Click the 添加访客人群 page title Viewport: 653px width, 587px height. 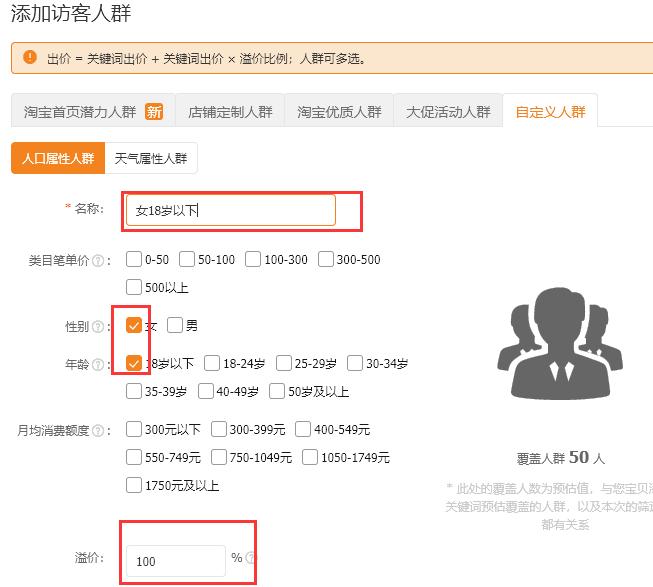coord(70,12)
